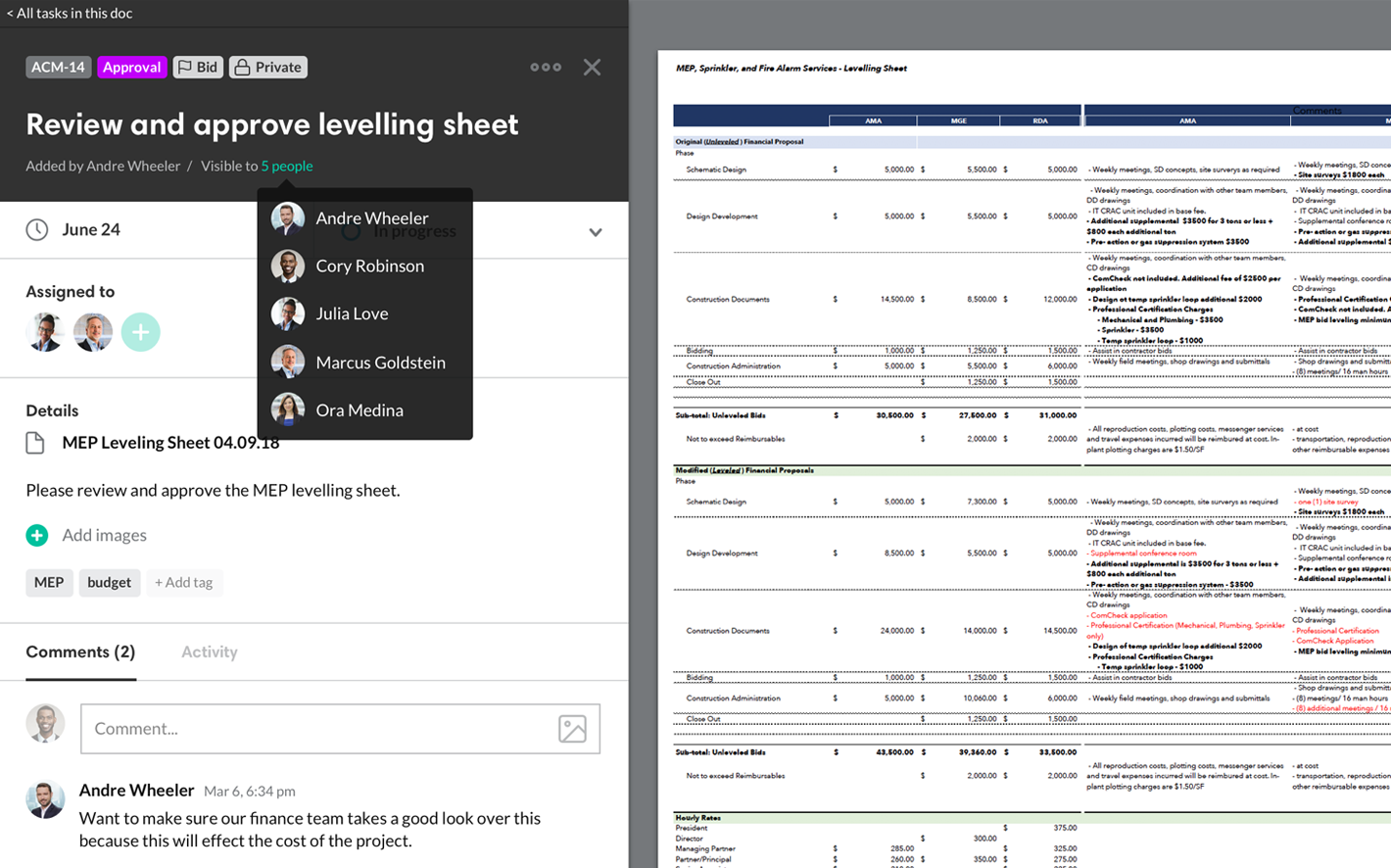Close the task detail panel
Image resolution: width=1391 pixels, height=868 pixels.
[x=592, y=68]
